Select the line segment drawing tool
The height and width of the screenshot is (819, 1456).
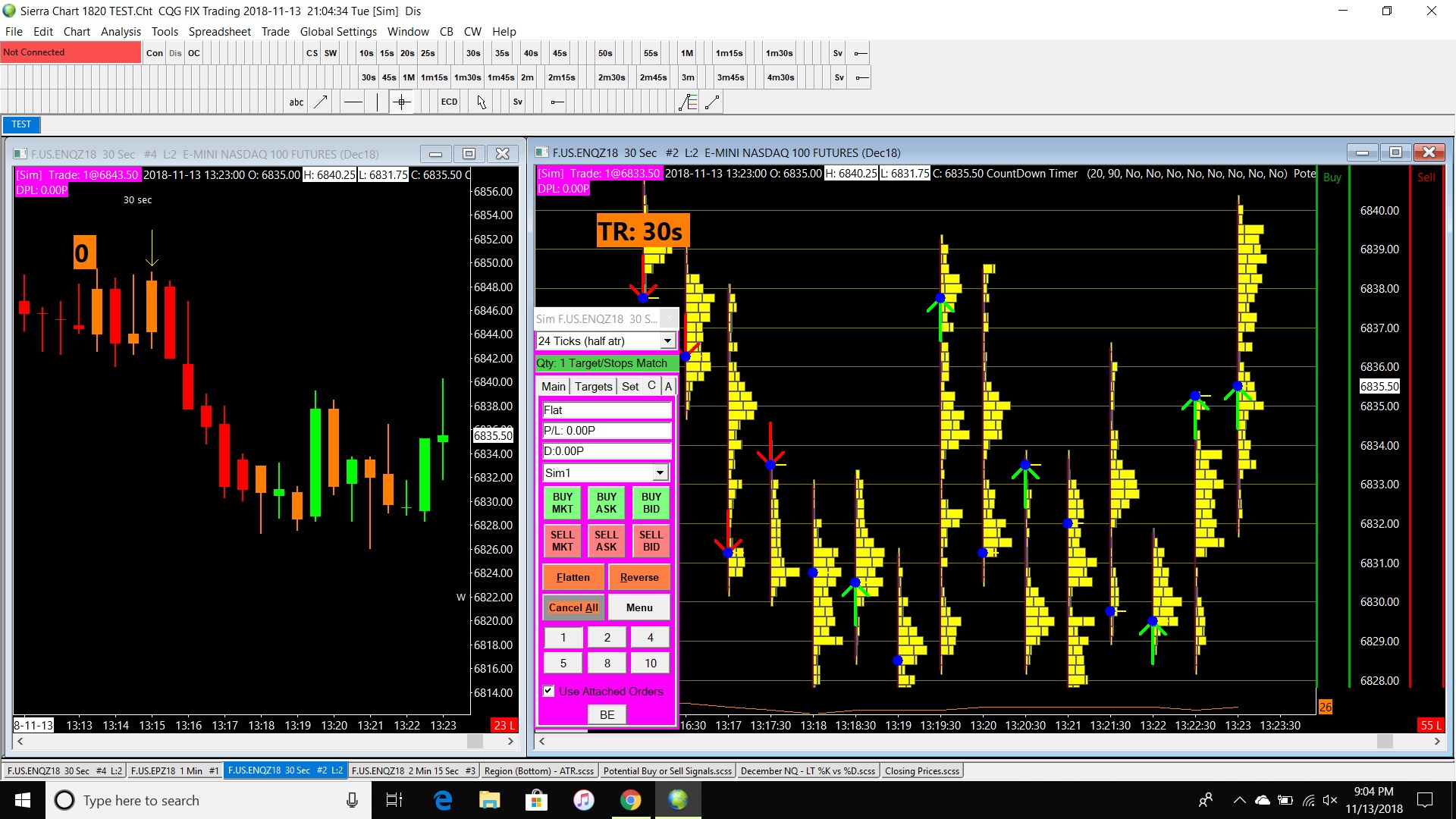coord(712,102)
